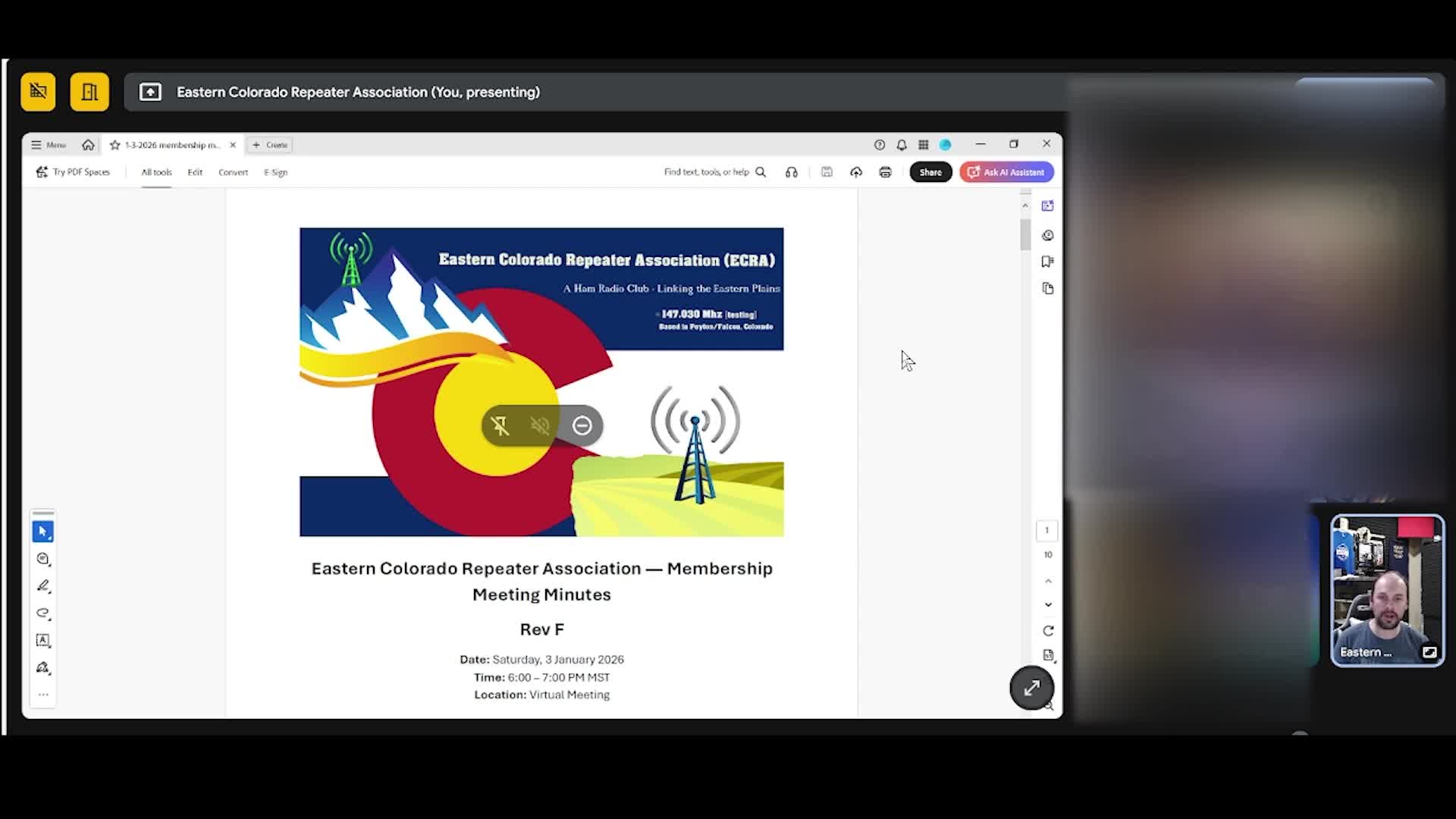Toggle the muted speaker overlay icon
This screenshot has width=1456, height=819.
[x=540, y=425]
